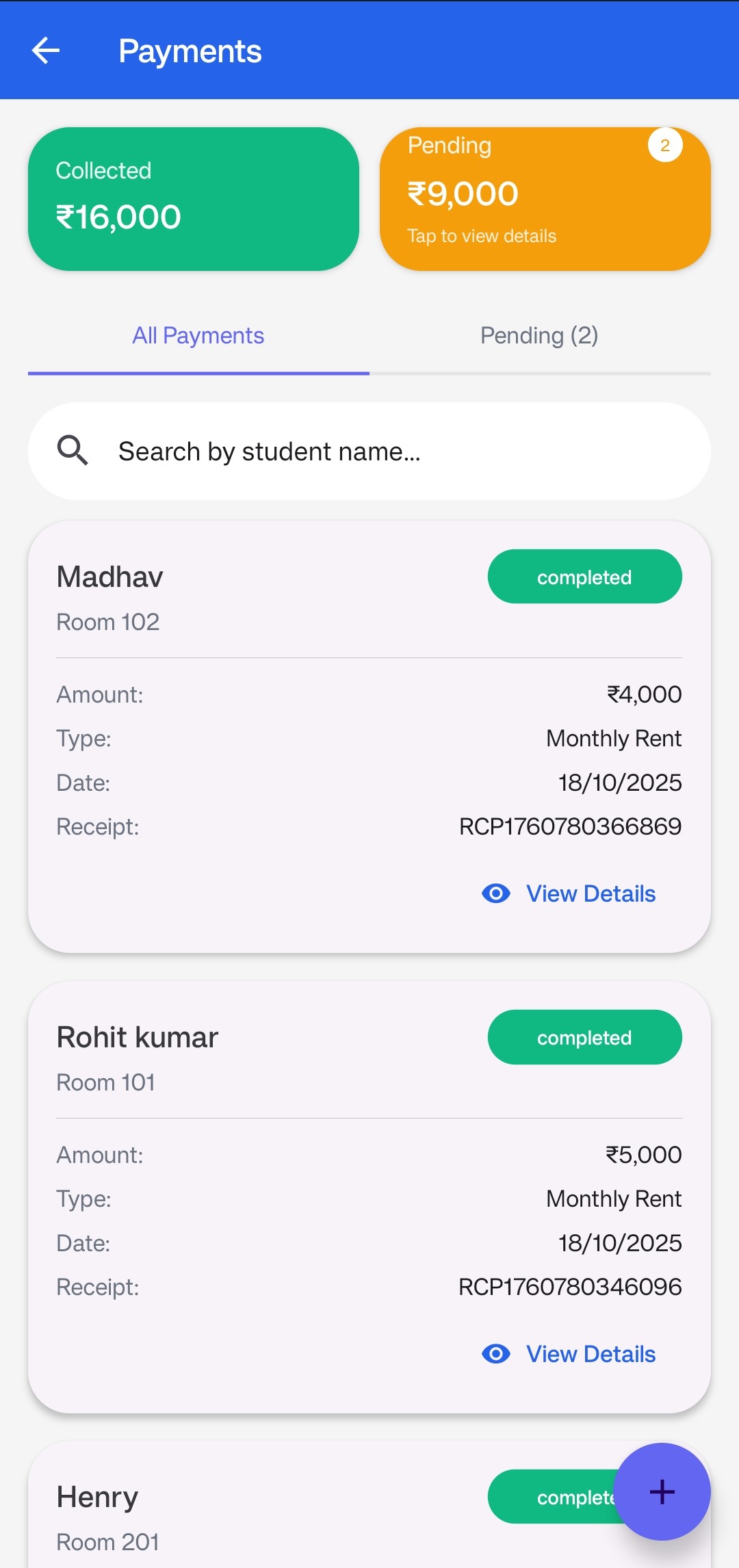739x1568 pixels.
Task: Open the Pending (2) tab
Action: click(x=539, y=336)
